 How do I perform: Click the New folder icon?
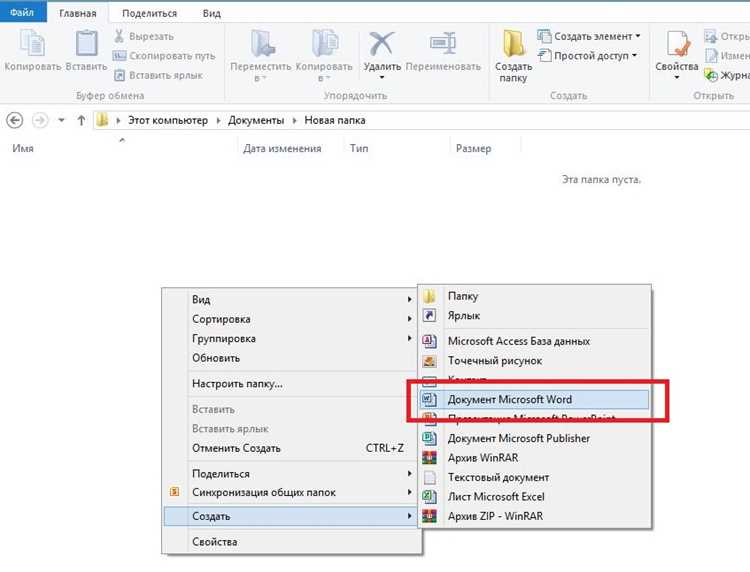[x=513, y=44]
